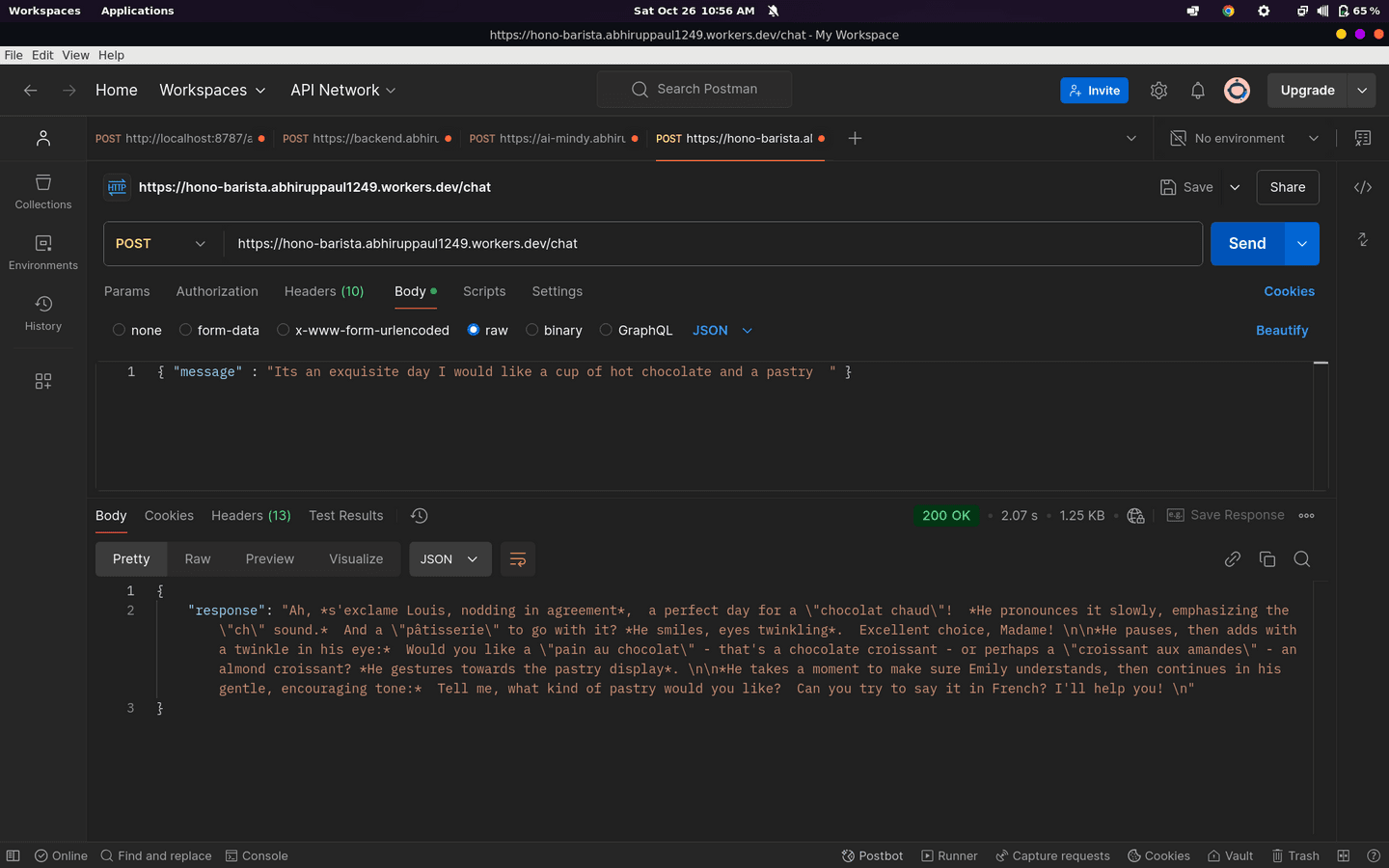Show all tabs with the overflow chevron
This screenshot has width=1389, height=868.
[1131, 138]
